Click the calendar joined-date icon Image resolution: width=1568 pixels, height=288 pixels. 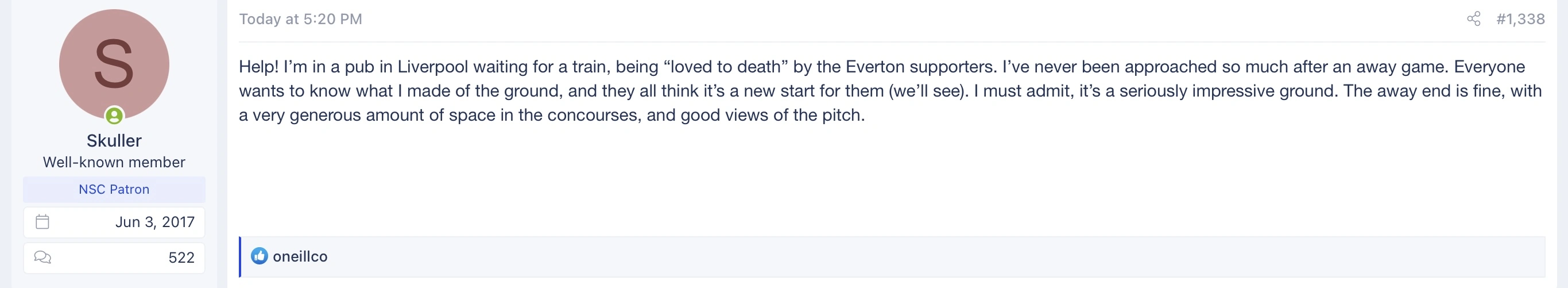pos(42,222)
